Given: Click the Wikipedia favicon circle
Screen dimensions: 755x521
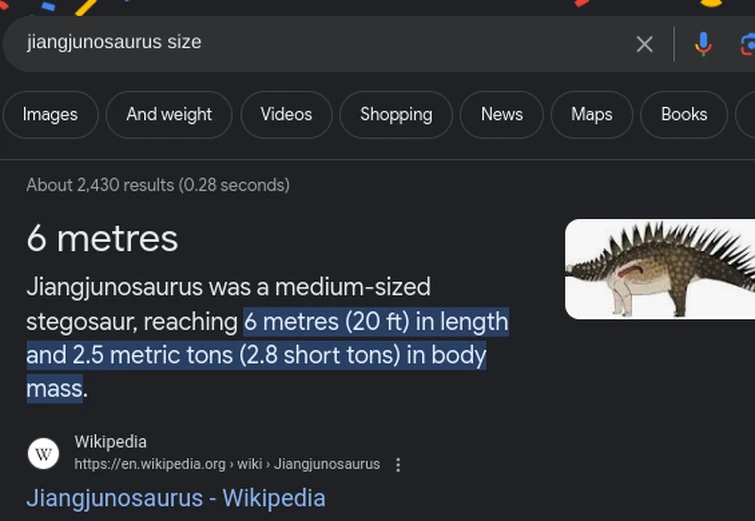Looking at the screenshot, I should pos(43,454).
